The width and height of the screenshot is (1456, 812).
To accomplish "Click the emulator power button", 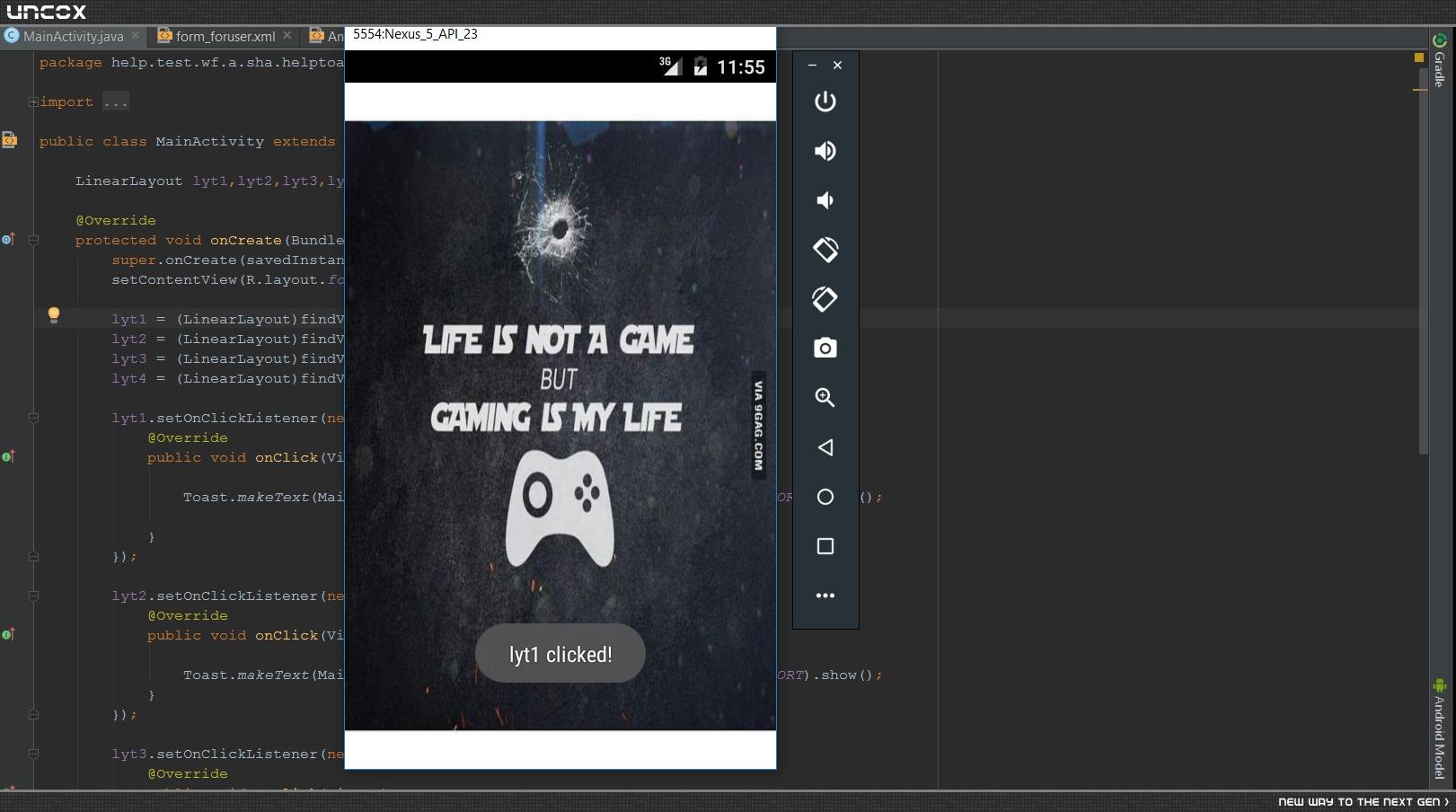I will [x=825, y=101].
